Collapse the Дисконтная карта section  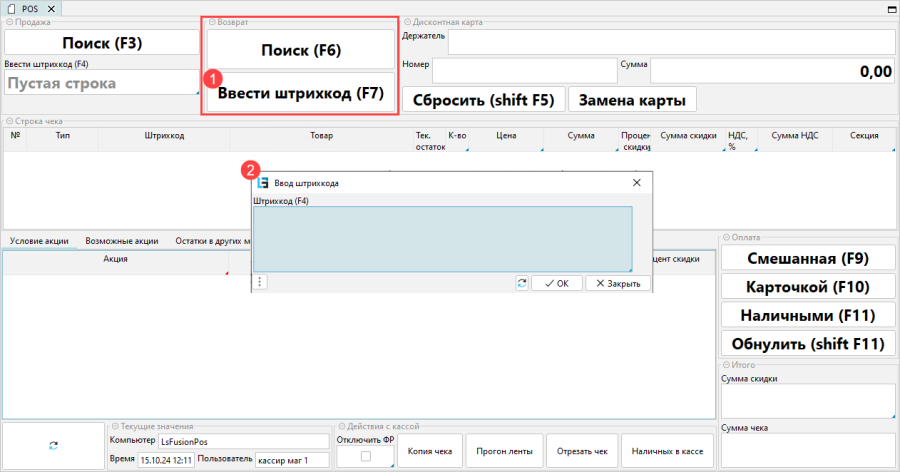408,22
